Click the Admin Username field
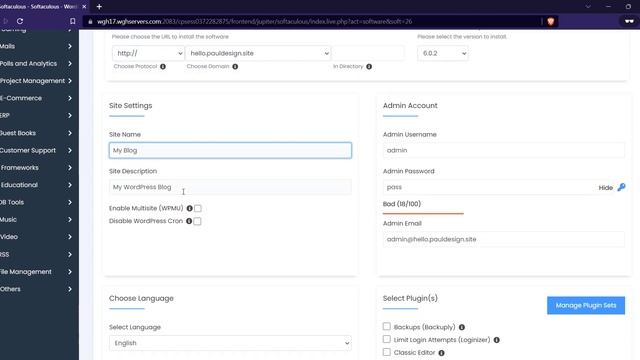 pos(504,150)
